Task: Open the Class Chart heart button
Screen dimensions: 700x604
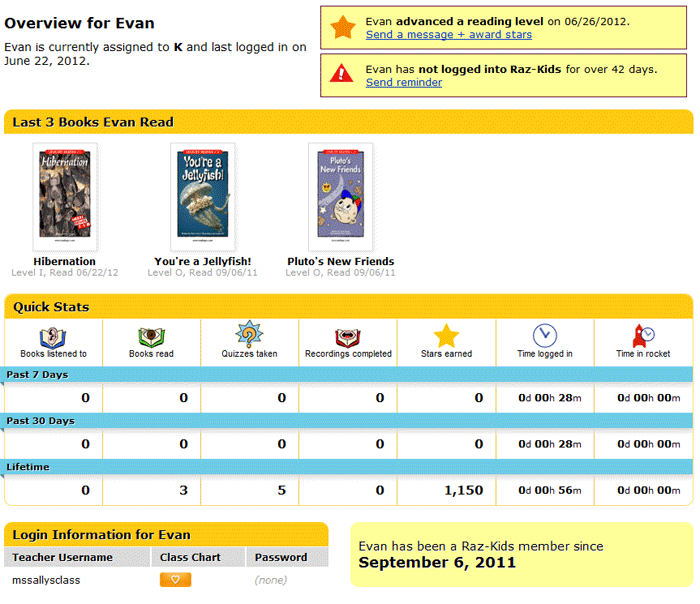Action: pyautogui.click(x=175, y=579)
